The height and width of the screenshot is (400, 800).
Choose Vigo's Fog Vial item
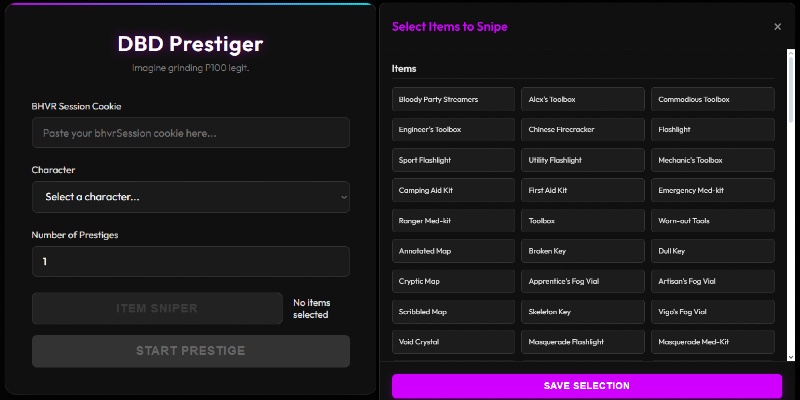click(713, 312)
